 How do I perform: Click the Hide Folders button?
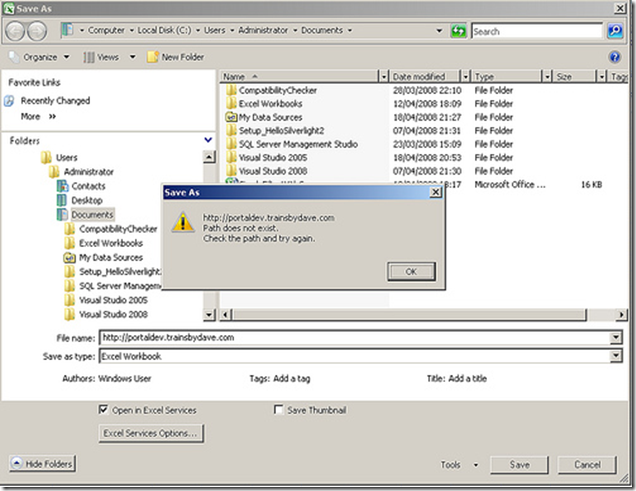coord(43,463)
